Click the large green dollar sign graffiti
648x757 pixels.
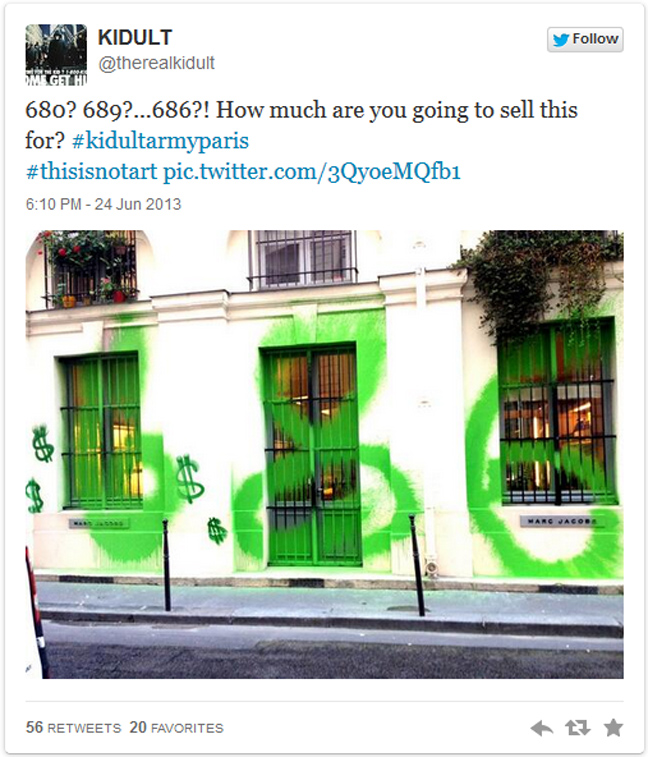tap(189, 478)
